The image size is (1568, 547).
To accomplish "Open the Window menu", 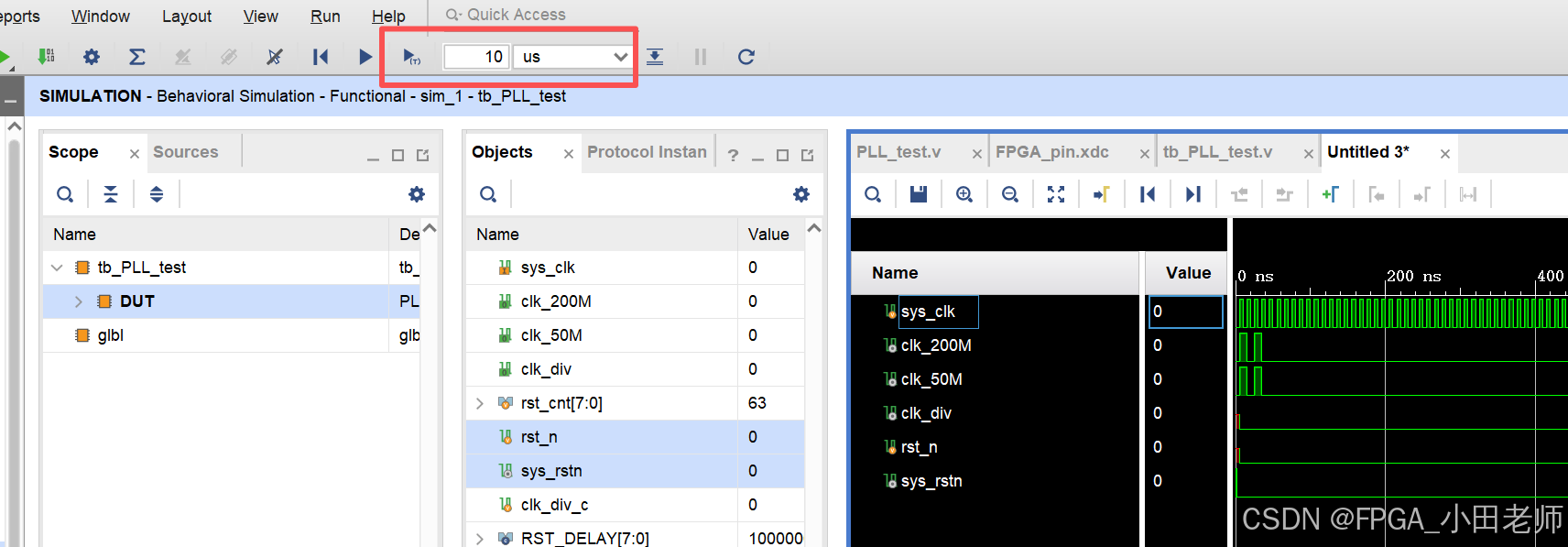I will (101, 16).
